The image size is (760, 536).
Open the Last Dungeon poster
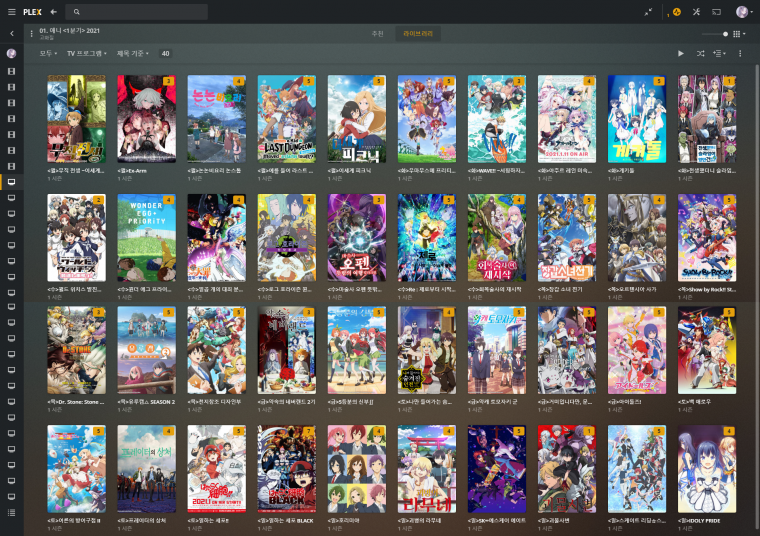(x=286, y=119)
